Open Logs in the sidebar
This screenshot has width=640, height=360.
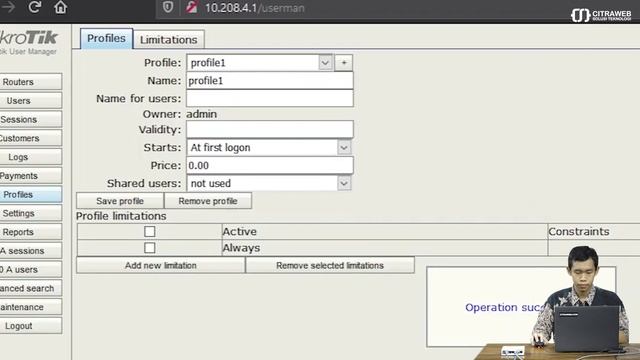tap(31, 157)
